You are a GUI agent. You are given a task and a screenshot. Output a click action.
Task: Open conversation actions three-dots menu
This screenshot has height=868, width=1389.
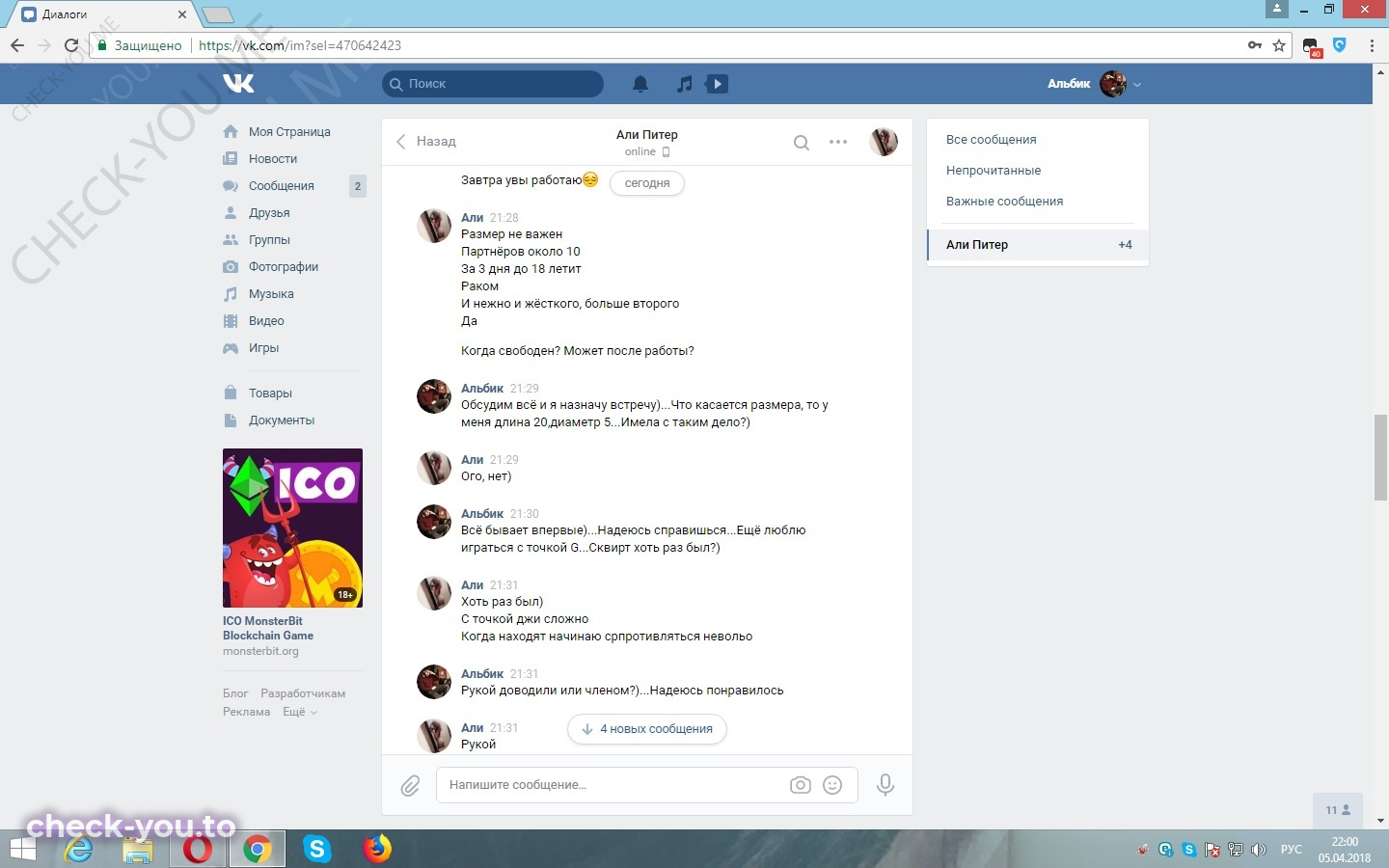[838, 142]
